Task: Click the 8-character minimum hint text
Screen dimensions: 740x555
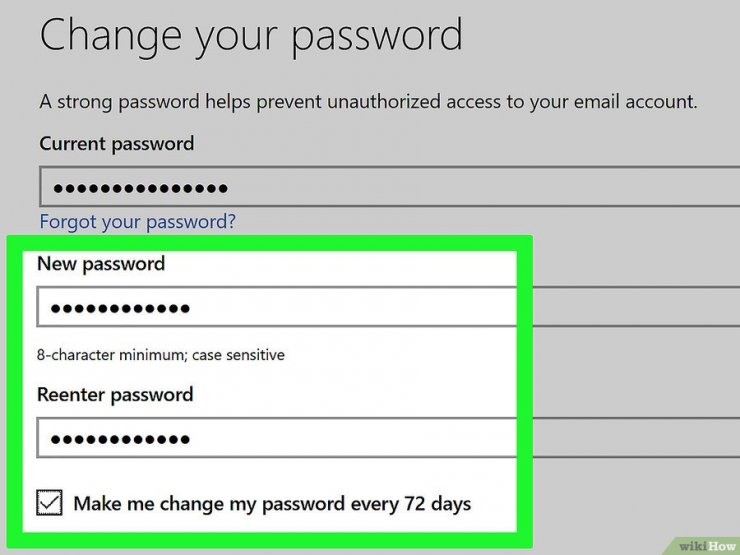Action: [x=161, y=354]
